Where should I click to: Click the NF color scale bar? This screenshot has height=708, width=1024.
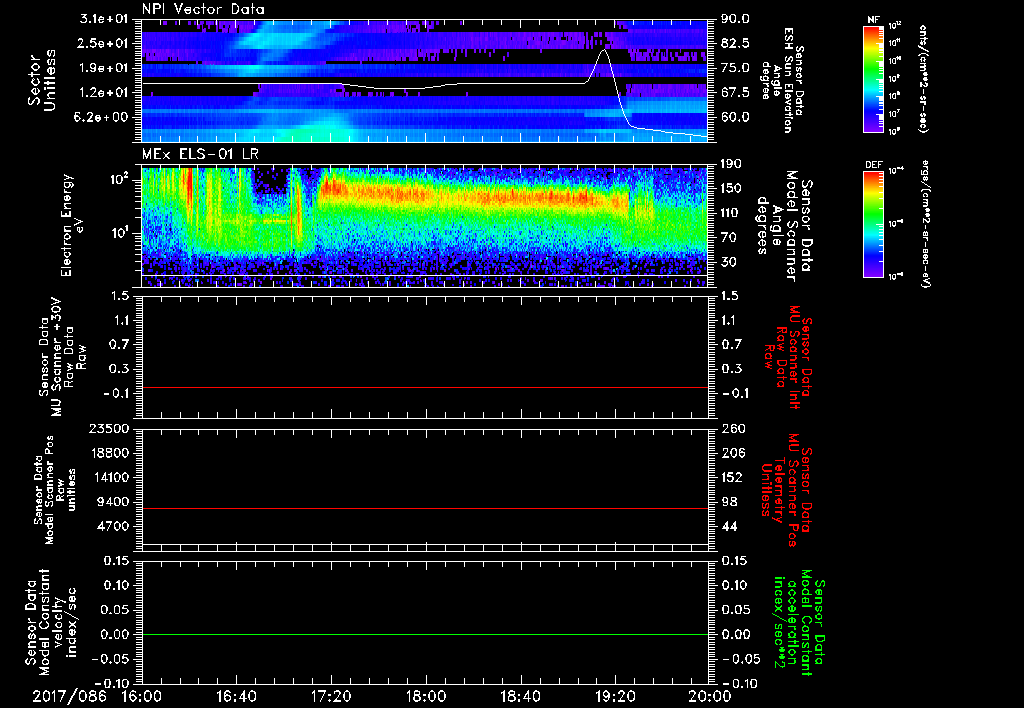click(x=874, y=80)
